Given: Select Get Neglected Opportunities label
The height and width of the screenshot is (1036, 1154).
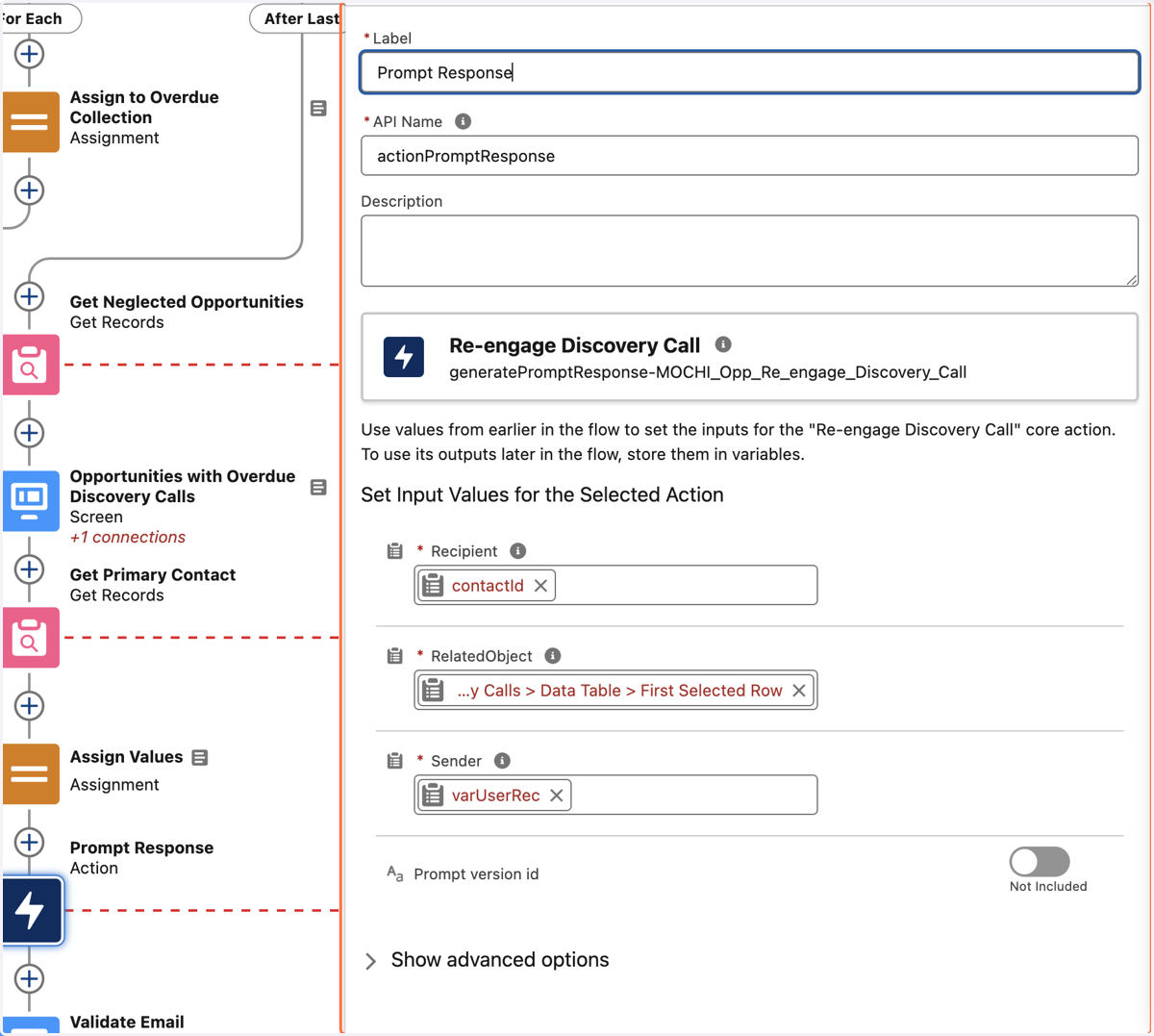Looking at the screenshot, I should pyautogui.click(x=187, y=302).
